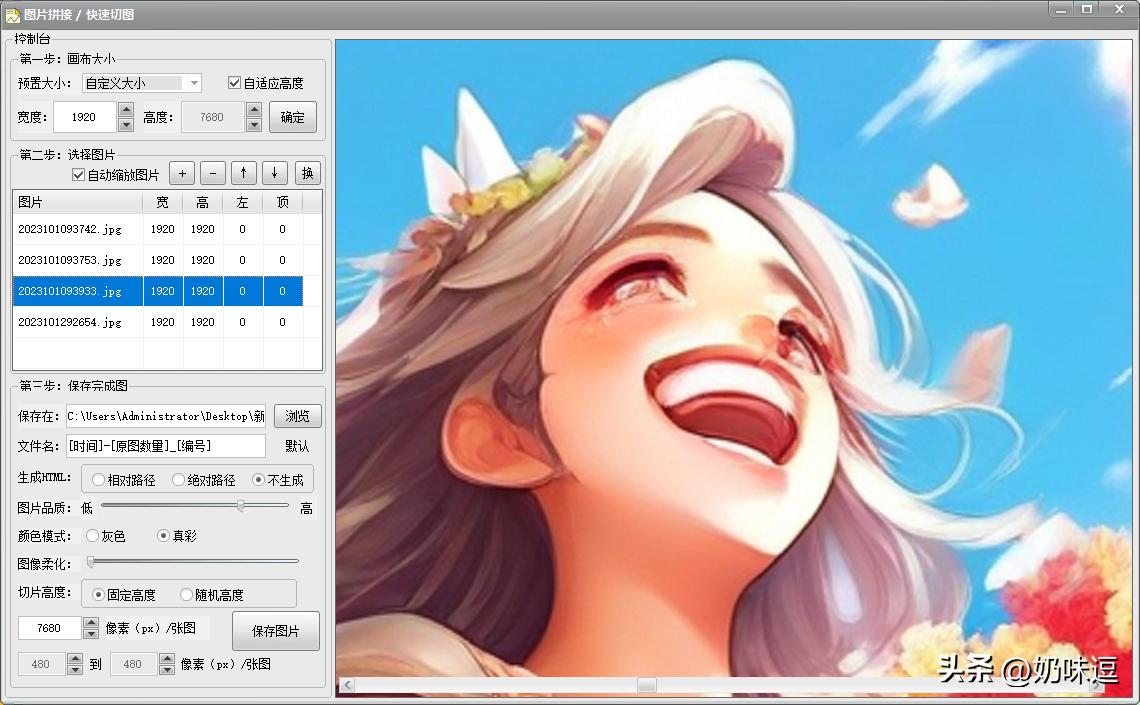Select 2023101292654.jpg in image list
This screenshot has width=1140, height=705.
click(x=70, y=322)
